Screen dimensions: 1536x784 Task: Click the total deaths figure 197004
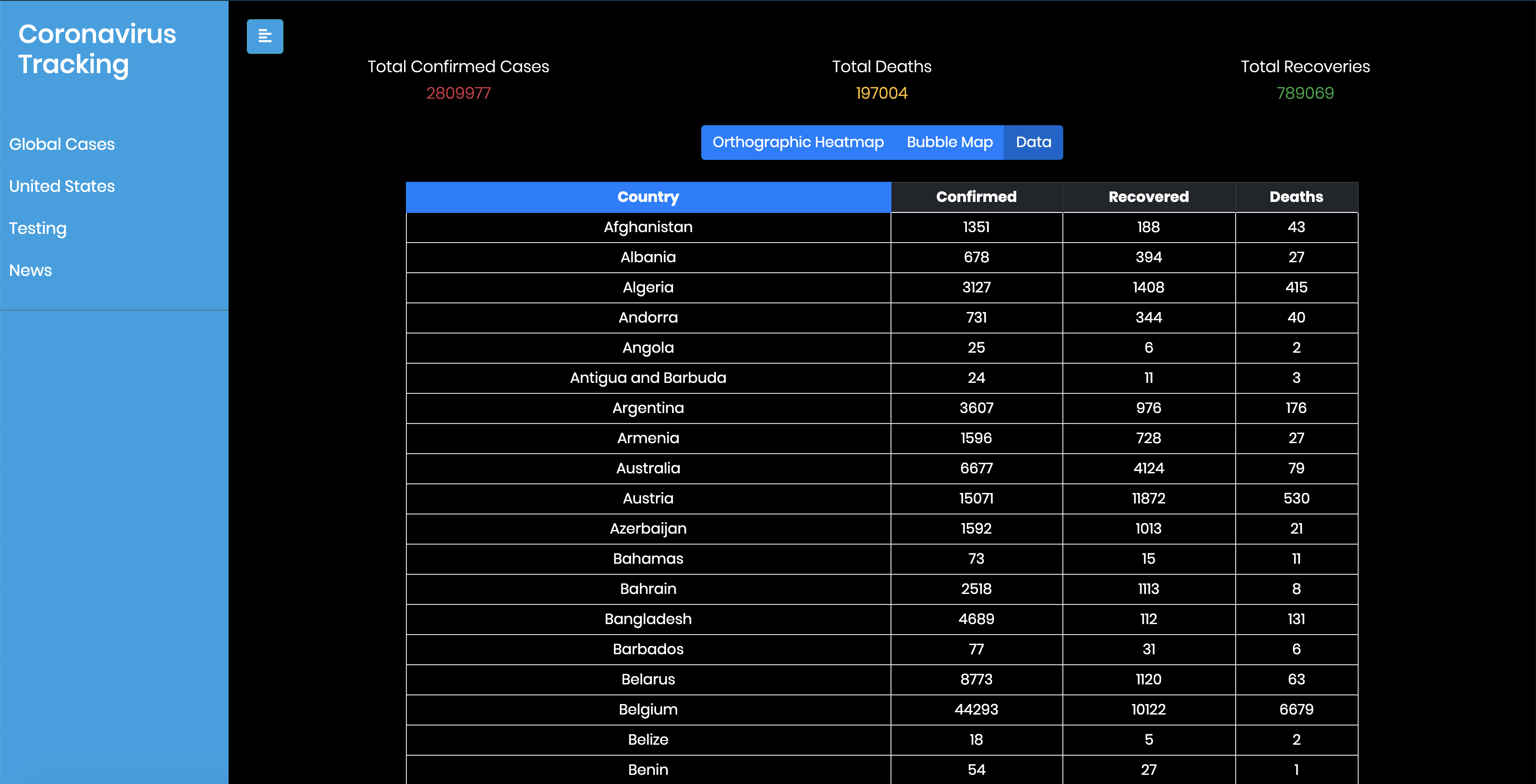point(881,93)
